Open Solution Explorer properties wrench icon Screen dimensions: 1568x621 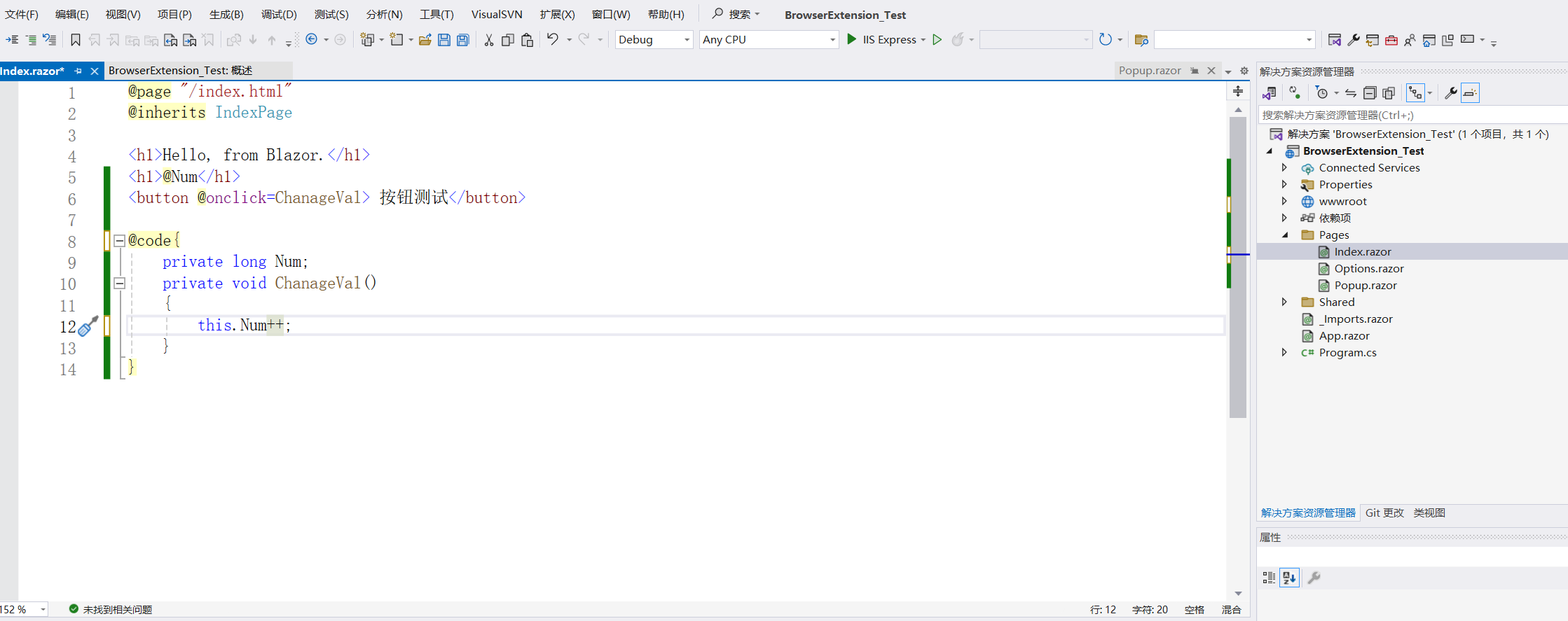coord(1451,92)
